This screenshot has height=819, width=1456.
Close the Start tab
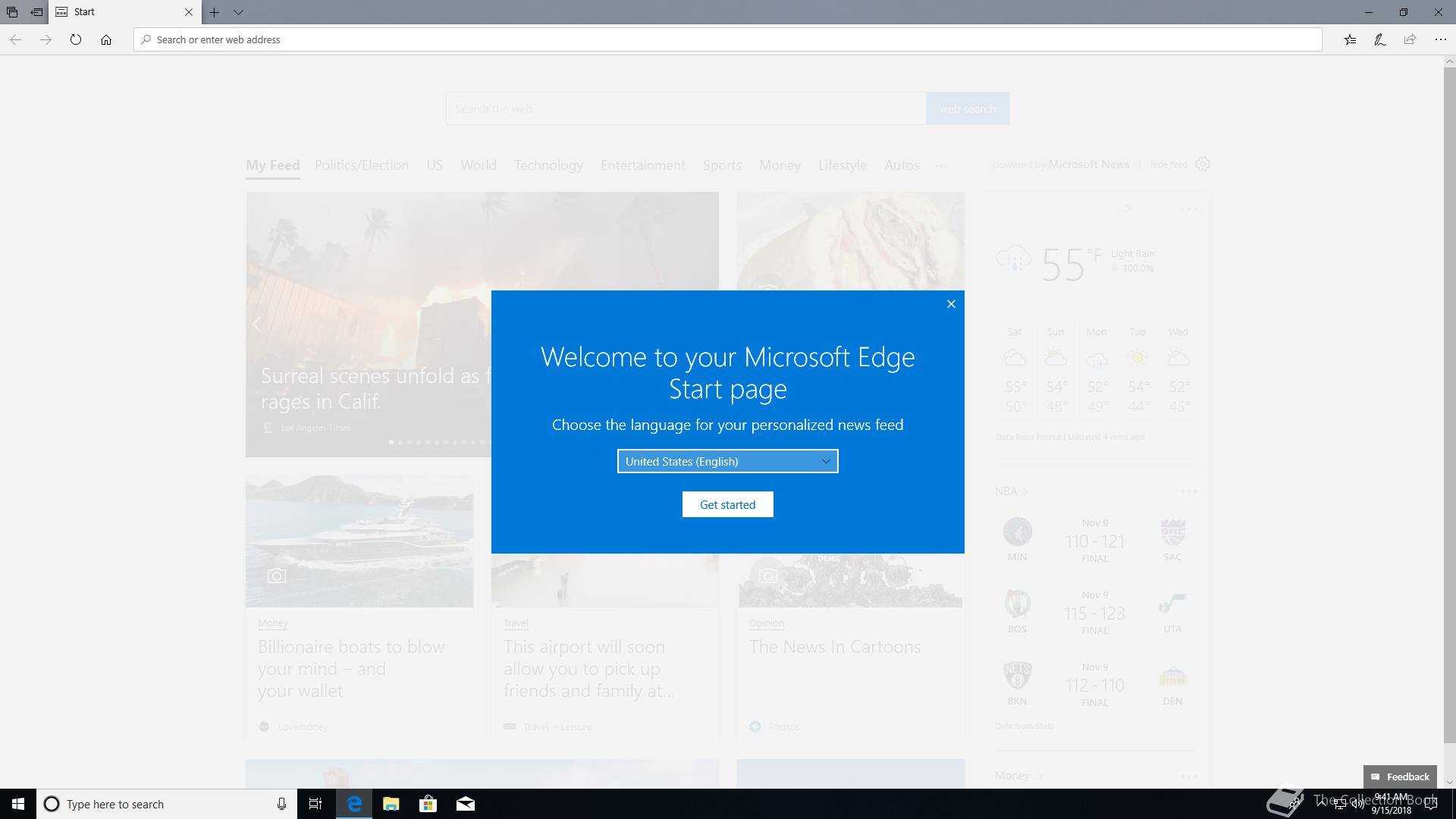(189, 12)
